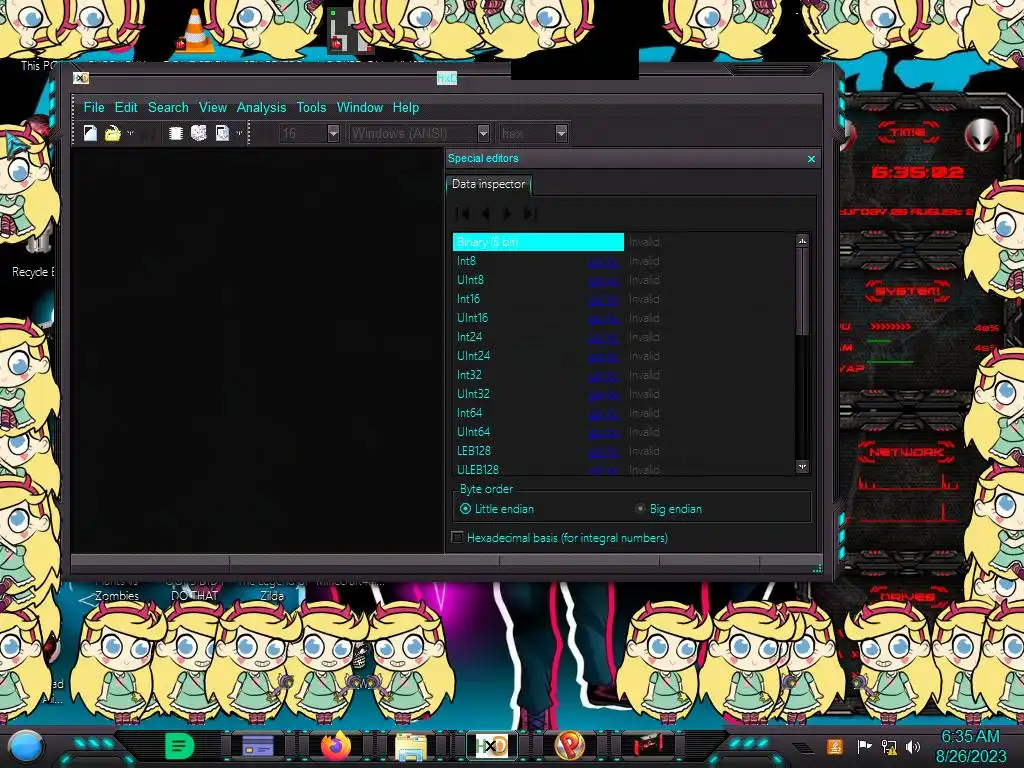The height and width of the screenshot is (768, 1024).
Task: Click the next-byte navigation arrow in Data inspector
Action: pos(507,214)
